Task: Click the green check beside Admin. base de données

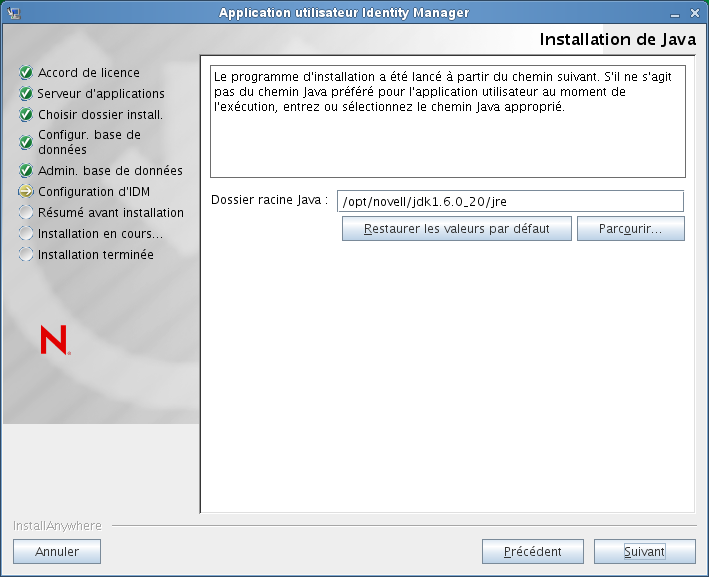Action: pyautogui.click(x=26, y=170)
